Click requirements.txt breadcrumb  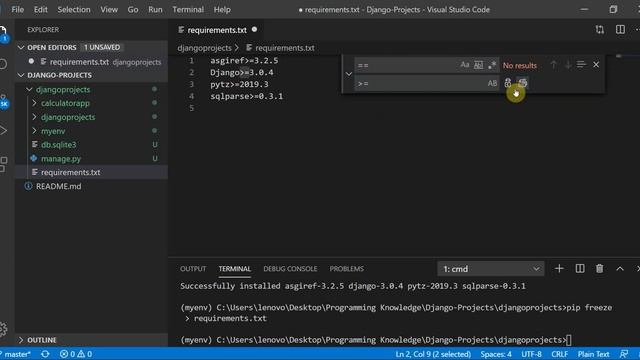[x=284, y=48]
